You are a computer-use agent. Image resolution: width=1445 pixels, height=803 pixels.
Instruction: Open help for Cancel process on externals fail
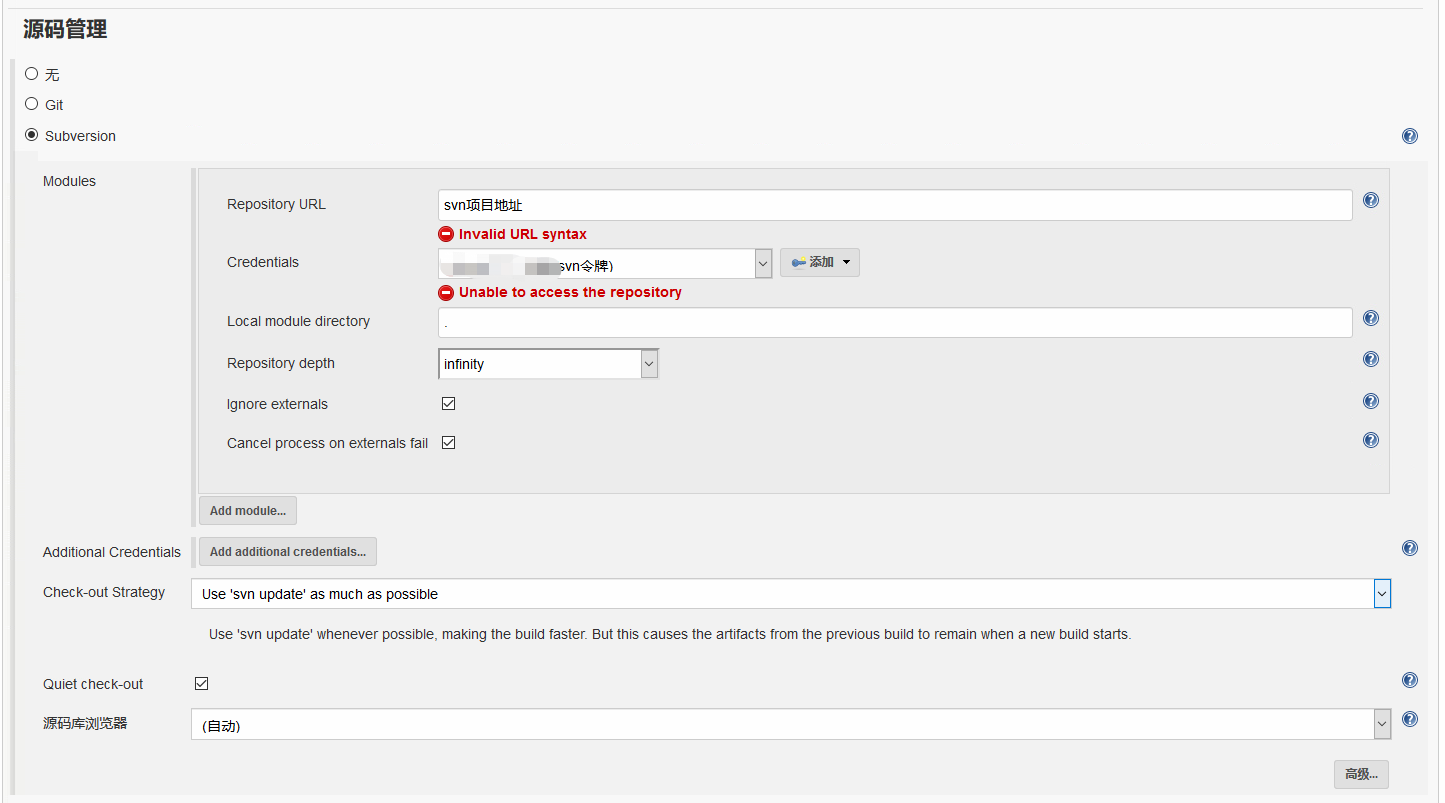pyautogui.click(x=1371, y=440)
